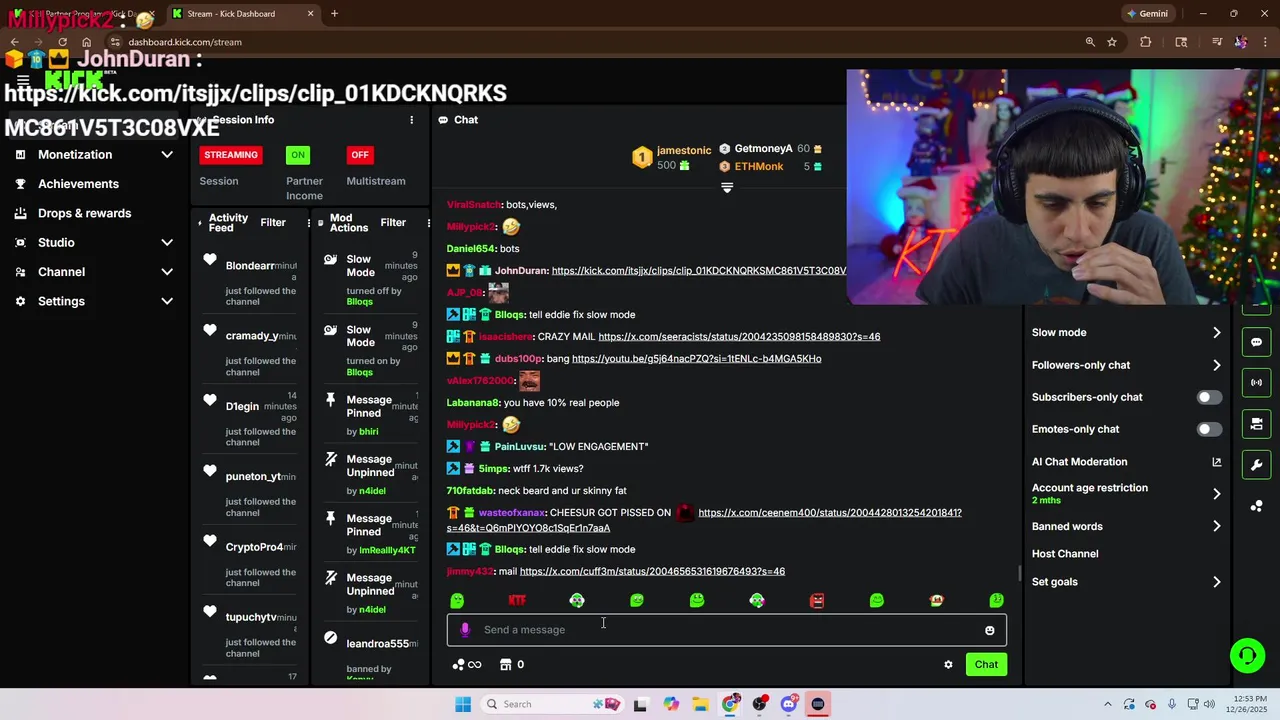This screenshot has height=720, width=1280.
Task: Open File Explorer from the taskbar
Action: (701, 704)
